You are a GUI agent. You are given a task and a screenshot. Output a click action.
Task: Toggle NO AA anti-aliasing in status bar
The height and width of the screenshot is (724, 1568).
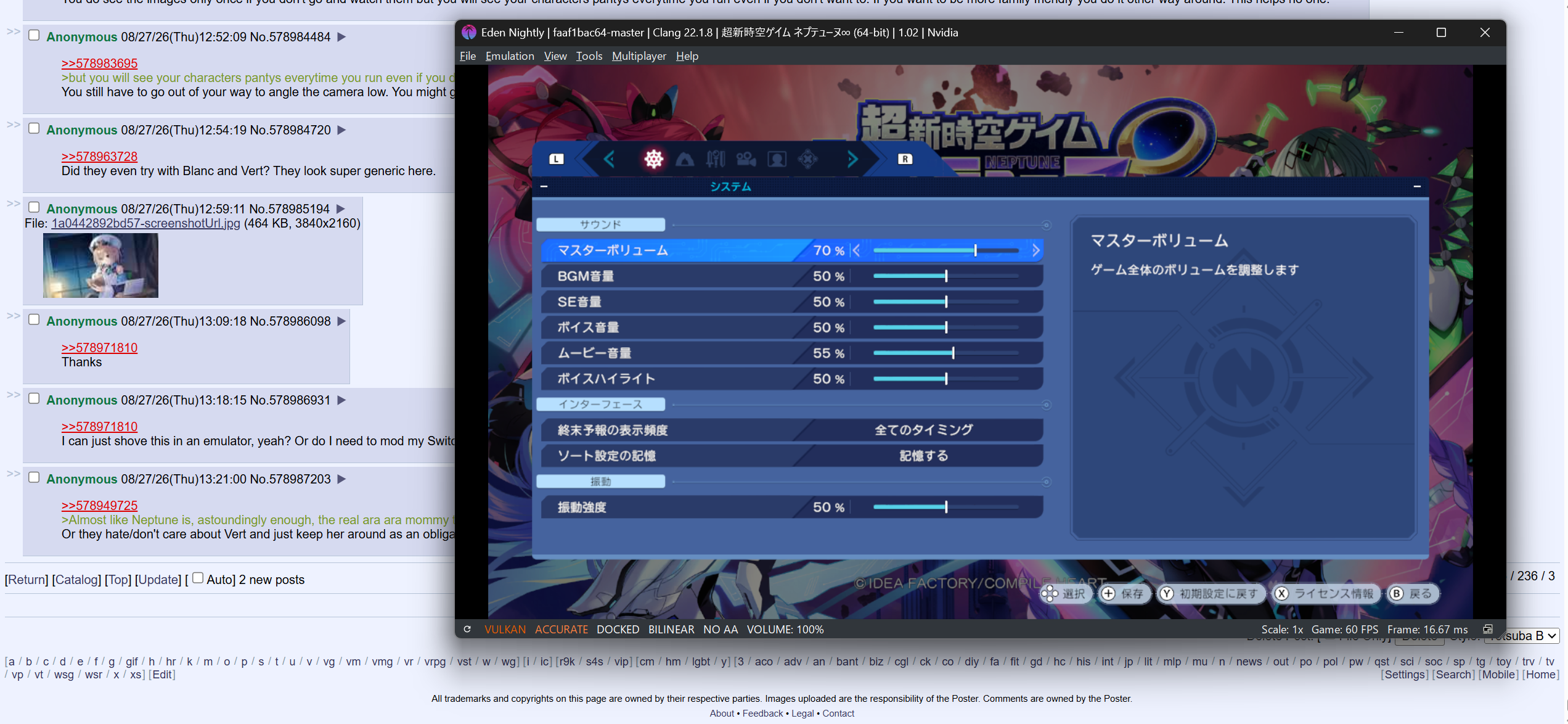click(721, 629)
